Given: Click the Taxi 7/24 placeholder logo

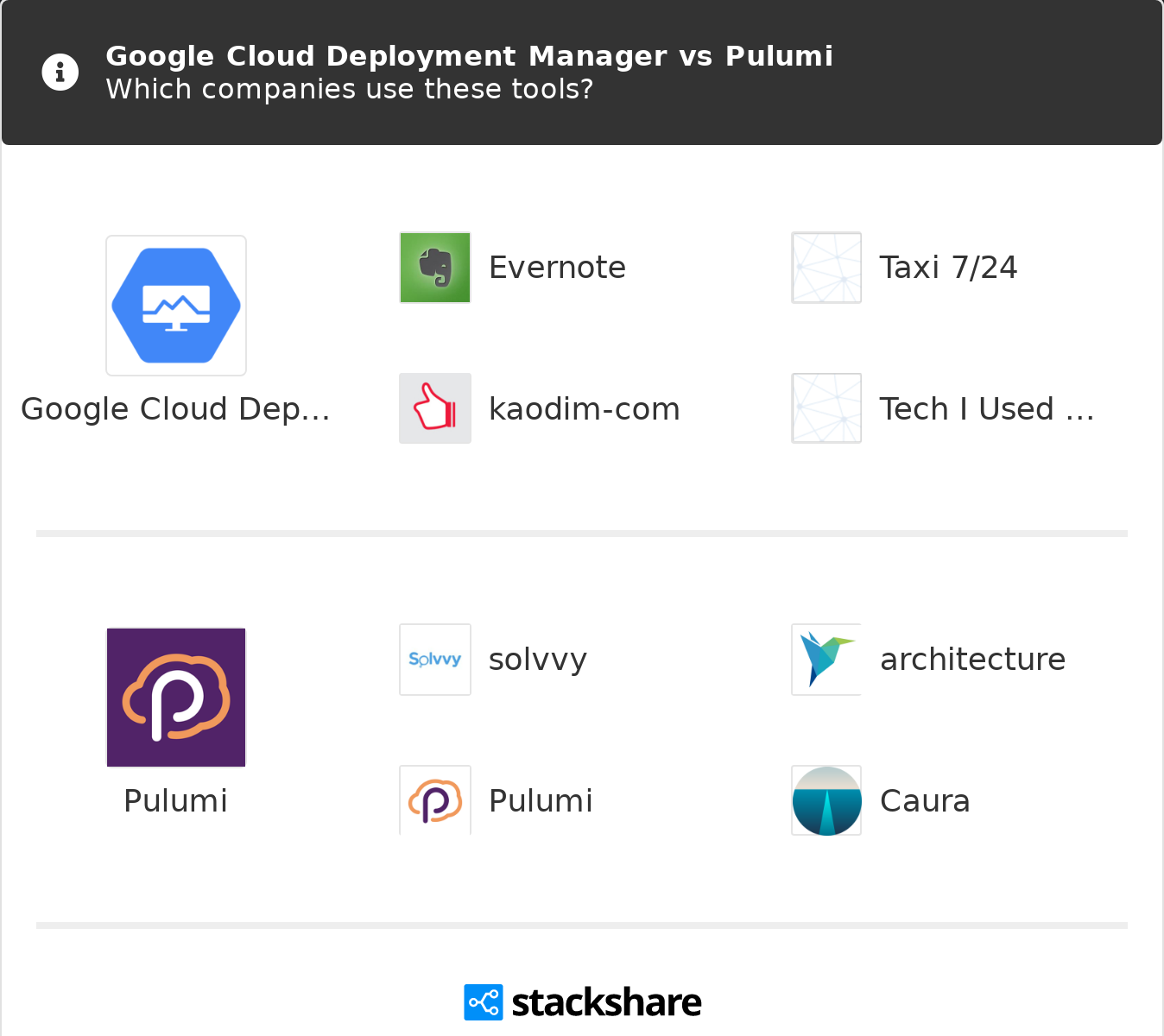Looking at the screenshot, I should 826,268.
